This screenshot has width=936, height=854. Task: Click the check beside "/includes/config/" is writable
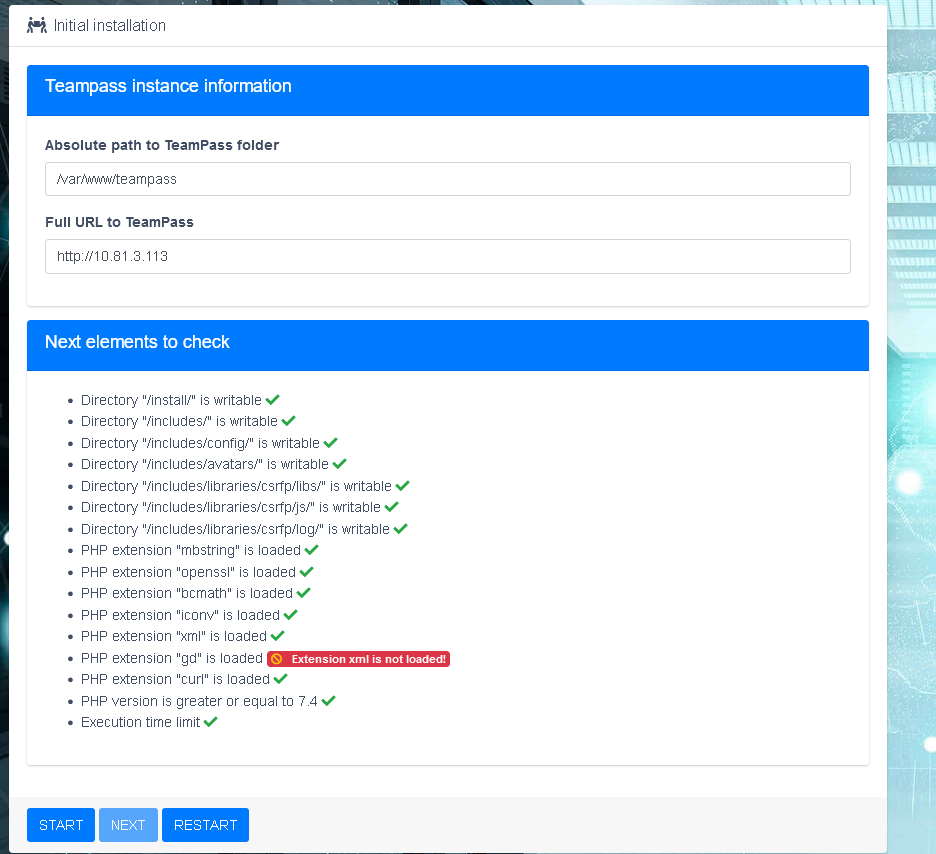pos(329,442)
